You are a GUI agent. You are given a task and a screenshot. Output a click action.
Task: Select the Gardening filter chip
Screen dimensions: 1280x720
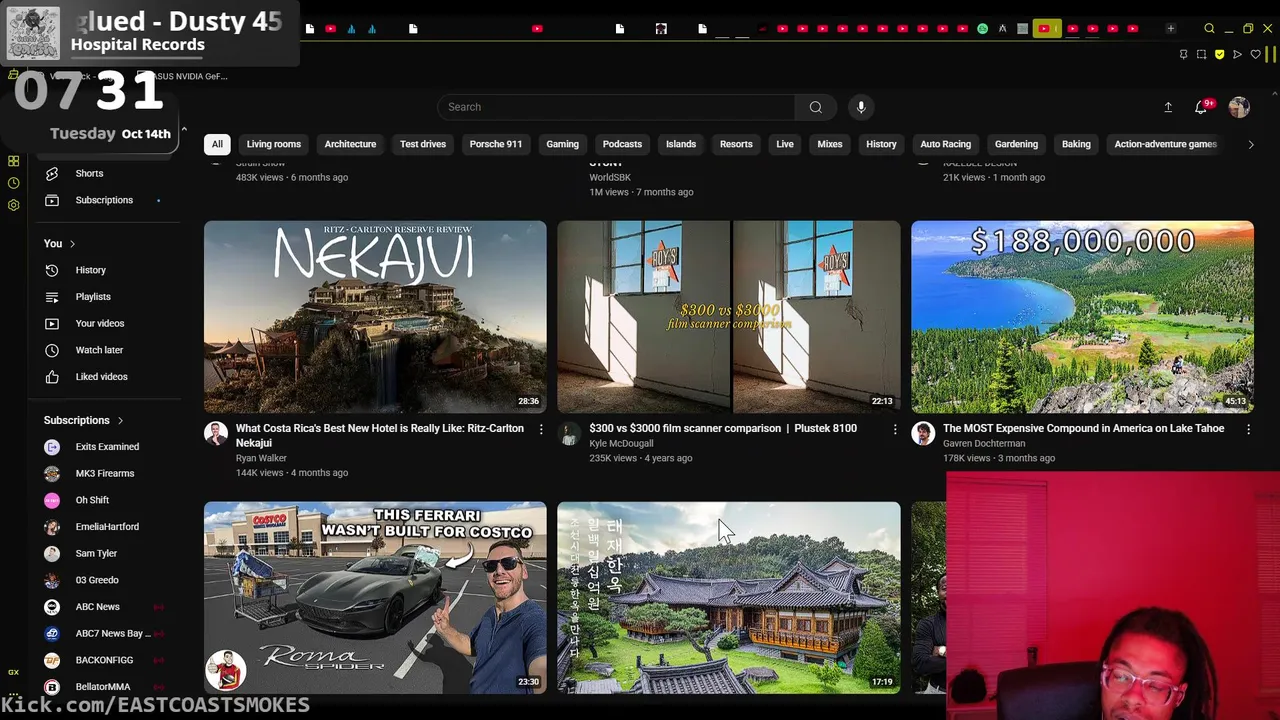(1016, 144)
